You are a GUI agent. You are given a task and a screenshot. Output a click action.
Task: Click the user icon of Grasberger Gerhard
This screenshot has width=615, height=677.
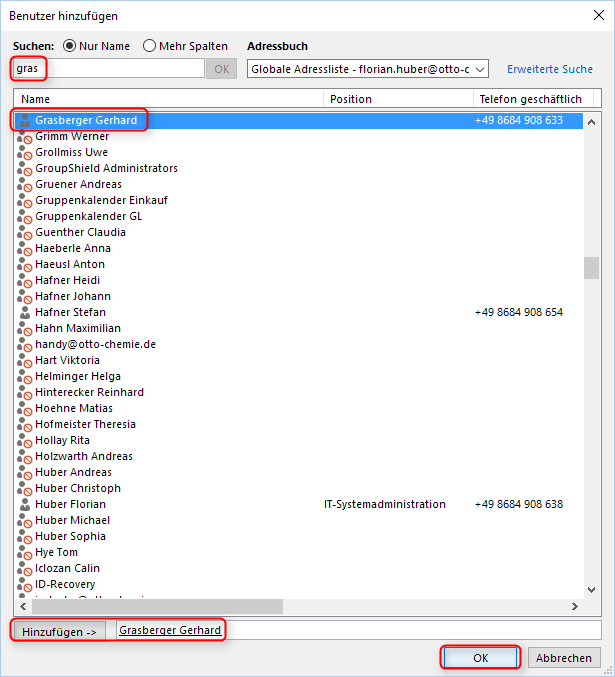click(25, 120)
